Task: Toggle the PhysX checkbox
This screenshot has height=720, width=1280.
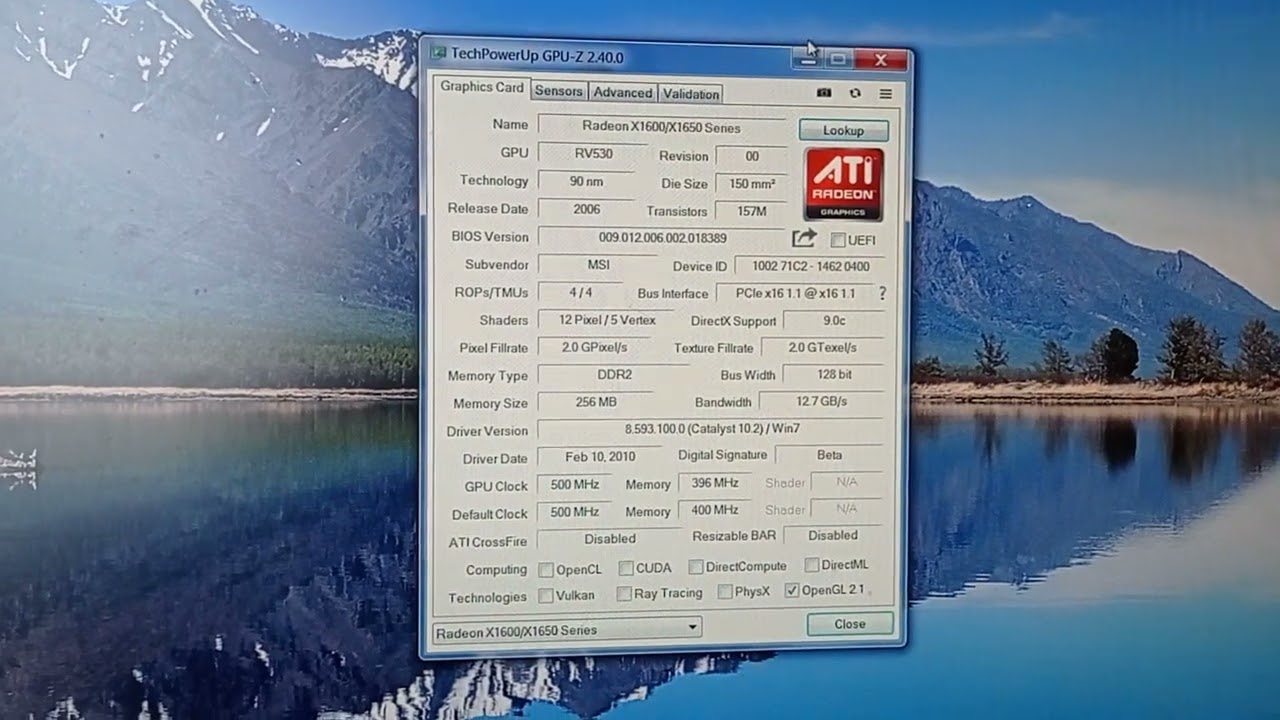Action: tap(725, 592)
